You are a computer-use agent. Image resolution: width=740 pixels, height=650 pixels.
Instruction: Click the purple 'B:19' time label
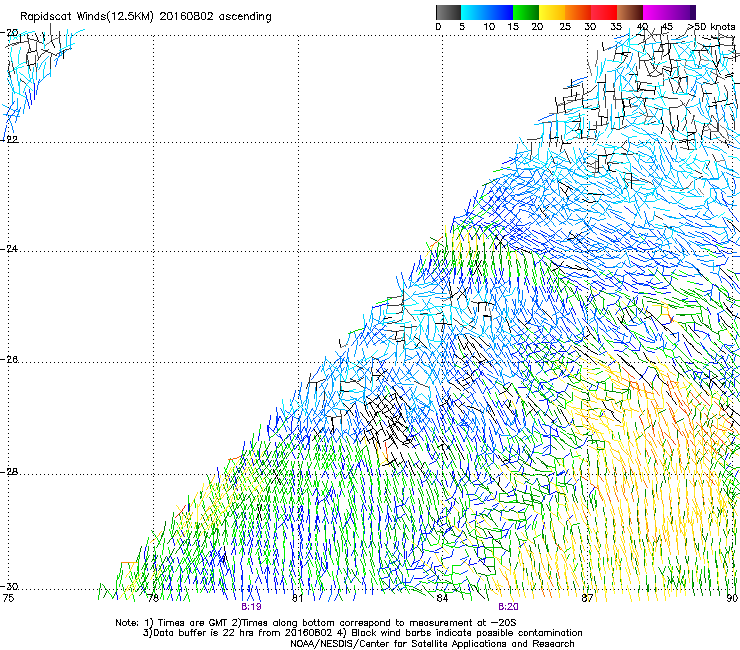[251, 607]
